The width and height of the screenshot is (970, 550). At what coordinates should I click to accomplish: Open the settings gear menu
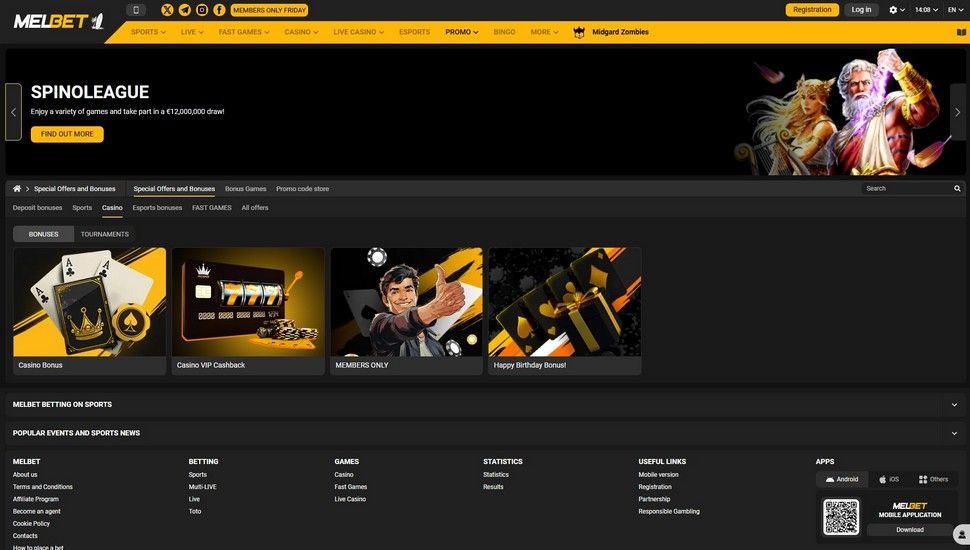click(x=896, y=10)
